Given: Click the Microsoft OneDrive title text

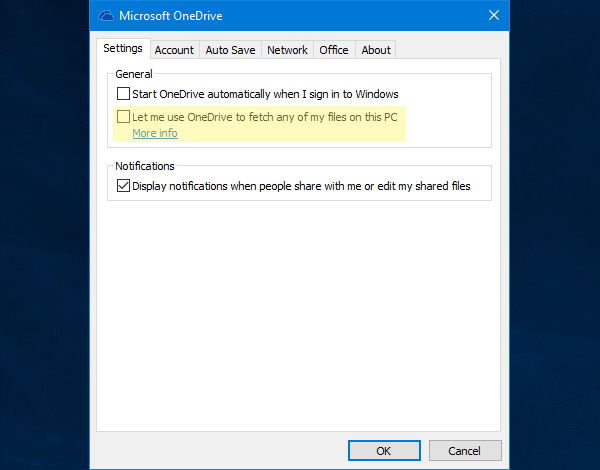Looking at the screenshot, I should [171, 16].
